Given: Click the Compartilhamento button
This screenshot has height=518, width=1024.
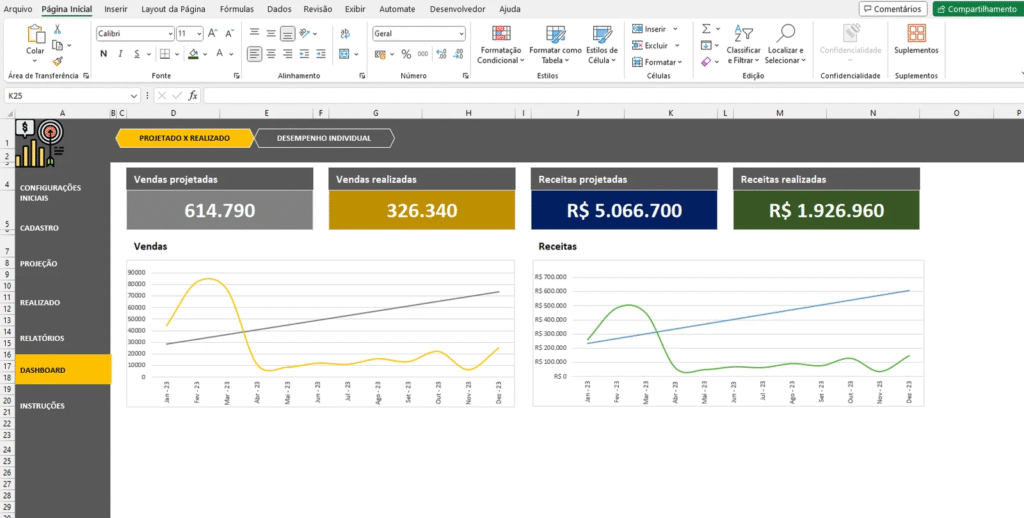Looking at the screenshot, I should click(x=977, y=9).
